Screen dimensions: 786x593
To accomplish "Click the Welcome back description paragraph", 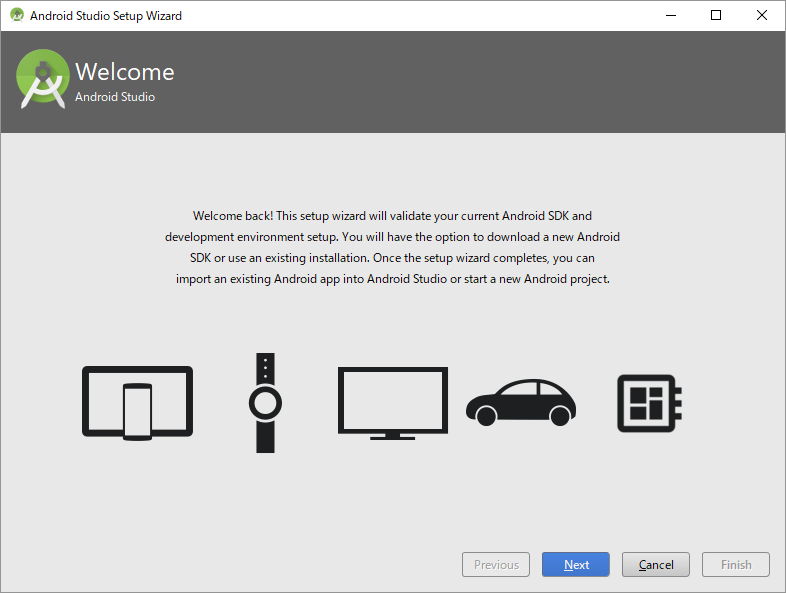I will (x=393, y=248).
